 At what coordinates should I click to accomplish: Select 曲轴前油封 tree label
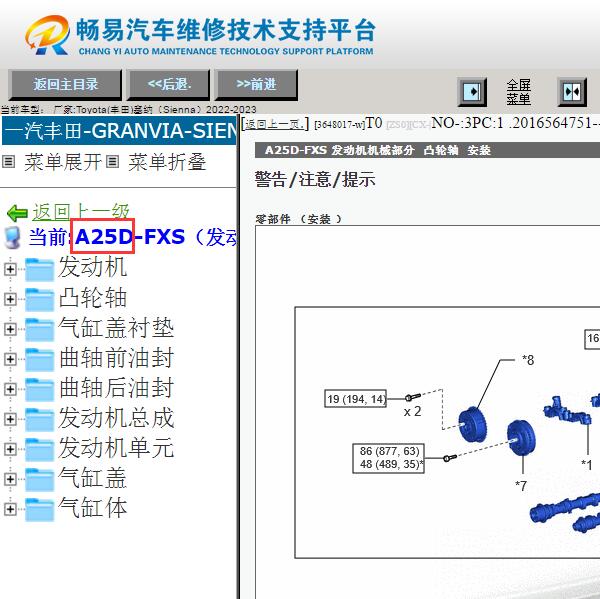pos(116,357)
